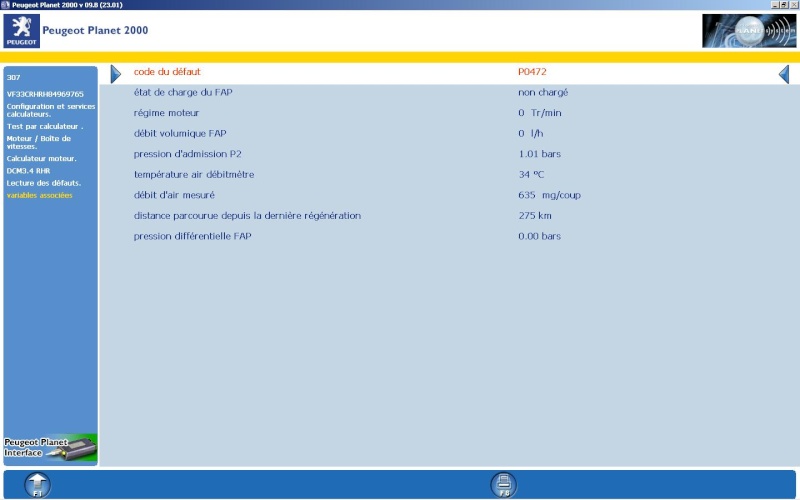
Task: Click the 275 km value
Action: click(x=535, y=215)
